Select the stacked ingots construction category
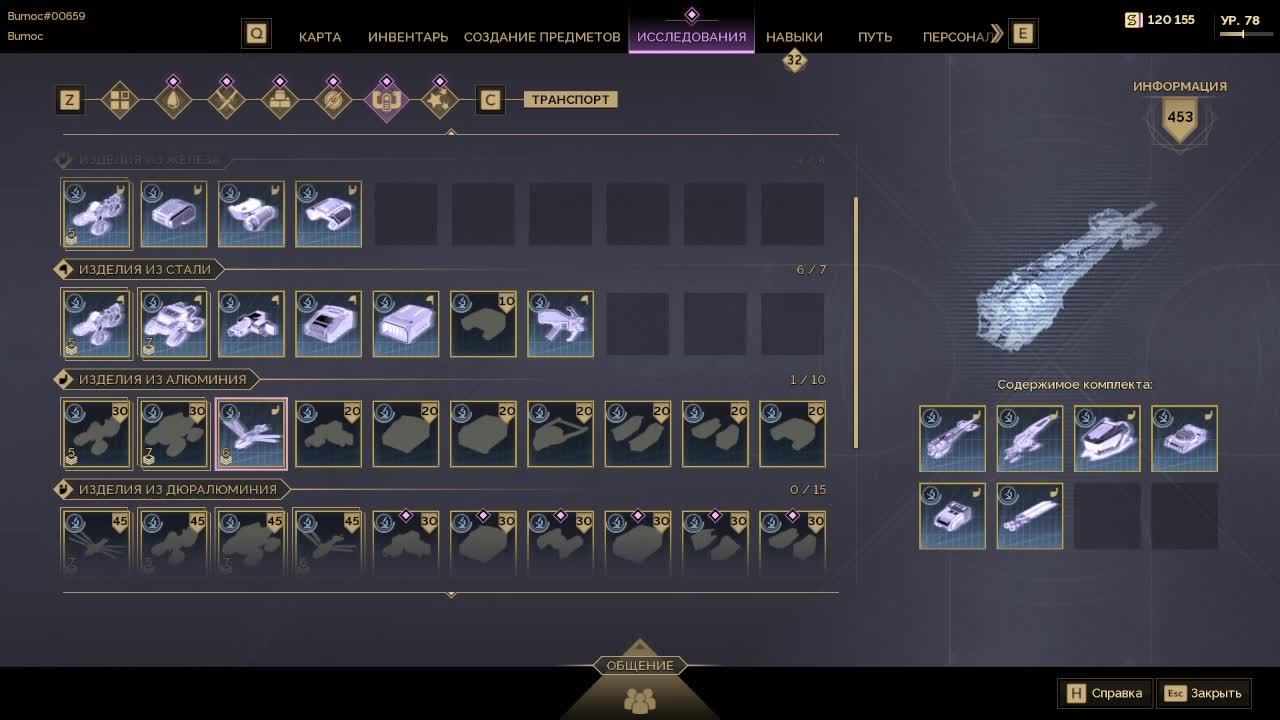This screenshot has width=1280, height=720. pos(279,100)
